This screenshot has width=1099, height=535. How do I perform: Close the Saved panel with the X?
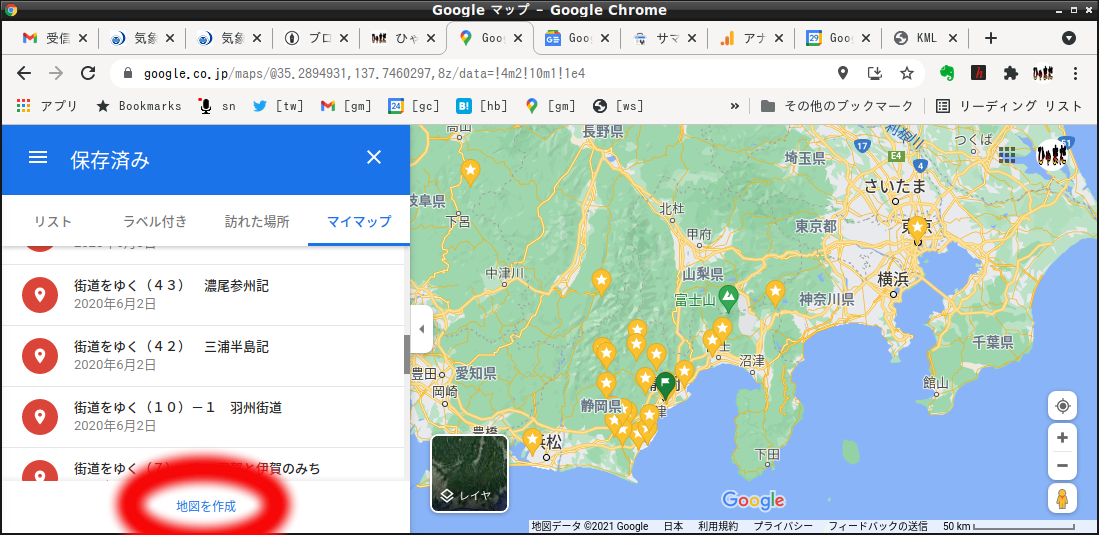[x=374, y=157]
